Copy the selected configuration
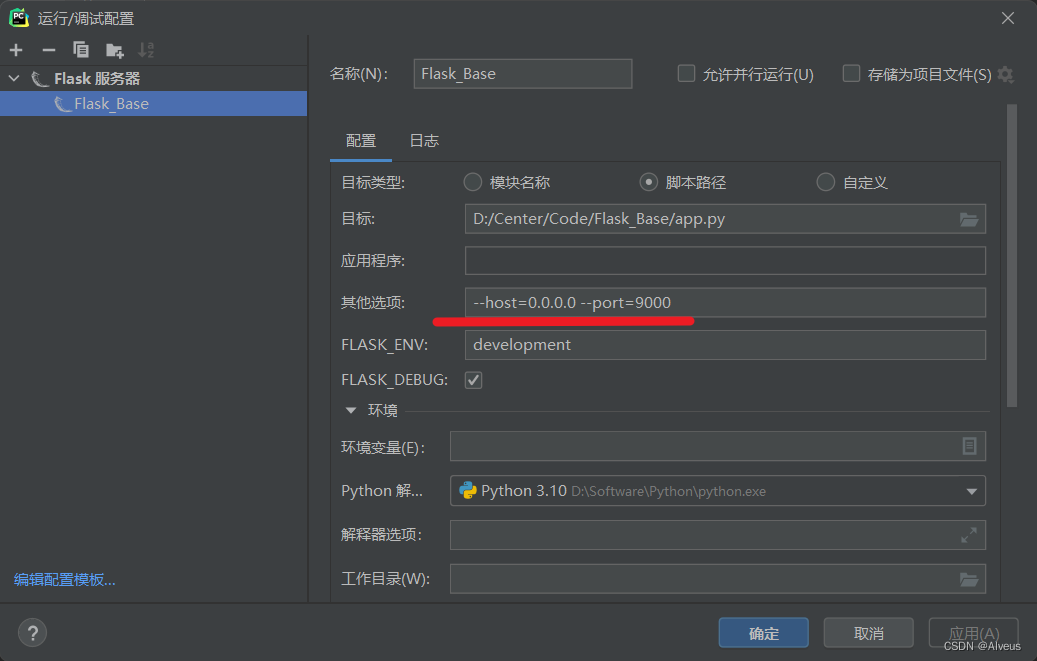Viewport: 1037px width, 661px height. click(81, 50)
